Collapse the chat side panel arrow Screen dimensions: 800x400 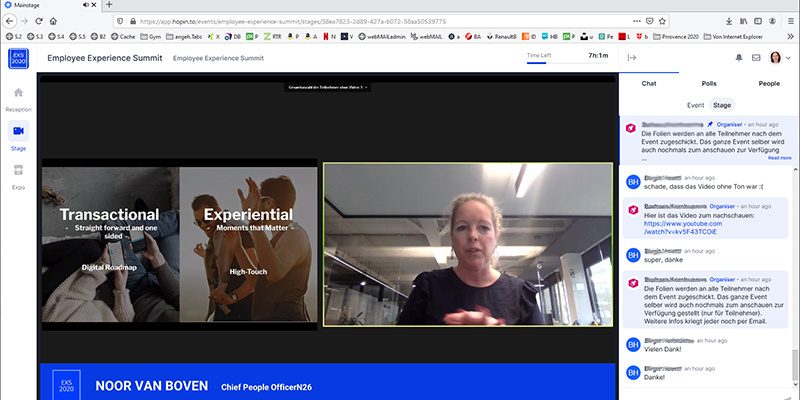point(632,58)
